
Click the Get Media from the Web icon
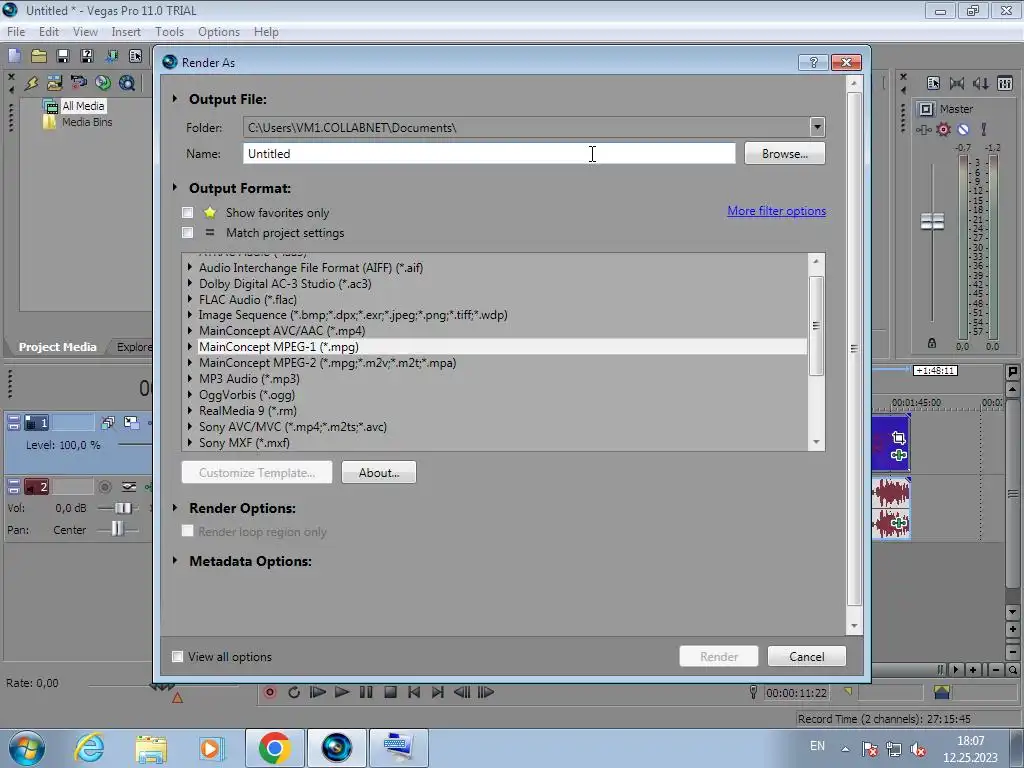click(x=127, y=83)
